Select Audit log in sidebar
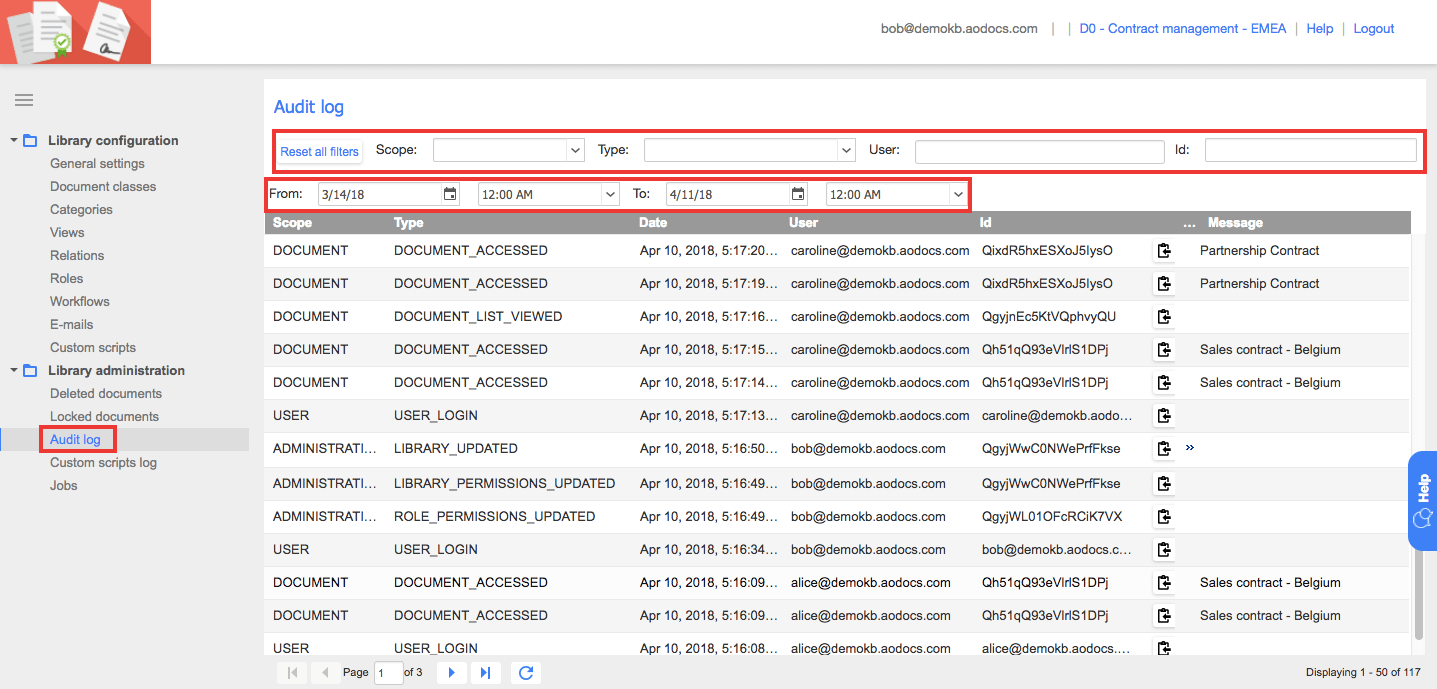The width and height of the screenshot is (1437, 689). click(x=76, y=440)
